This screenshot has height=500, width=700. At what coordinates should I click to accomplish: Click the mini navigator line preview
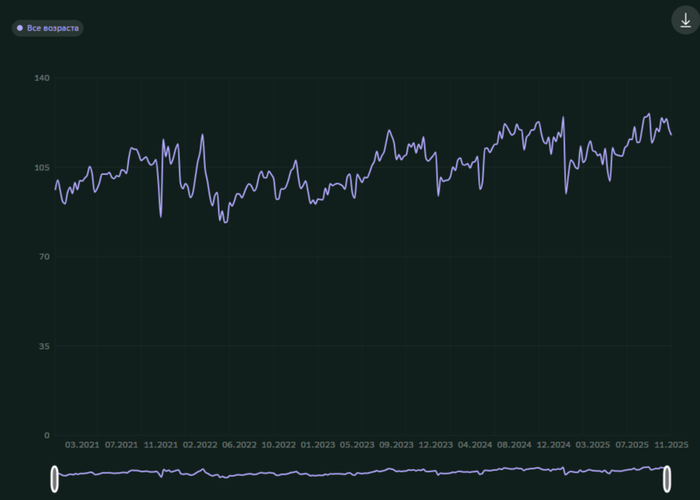[x=360, y=471]
